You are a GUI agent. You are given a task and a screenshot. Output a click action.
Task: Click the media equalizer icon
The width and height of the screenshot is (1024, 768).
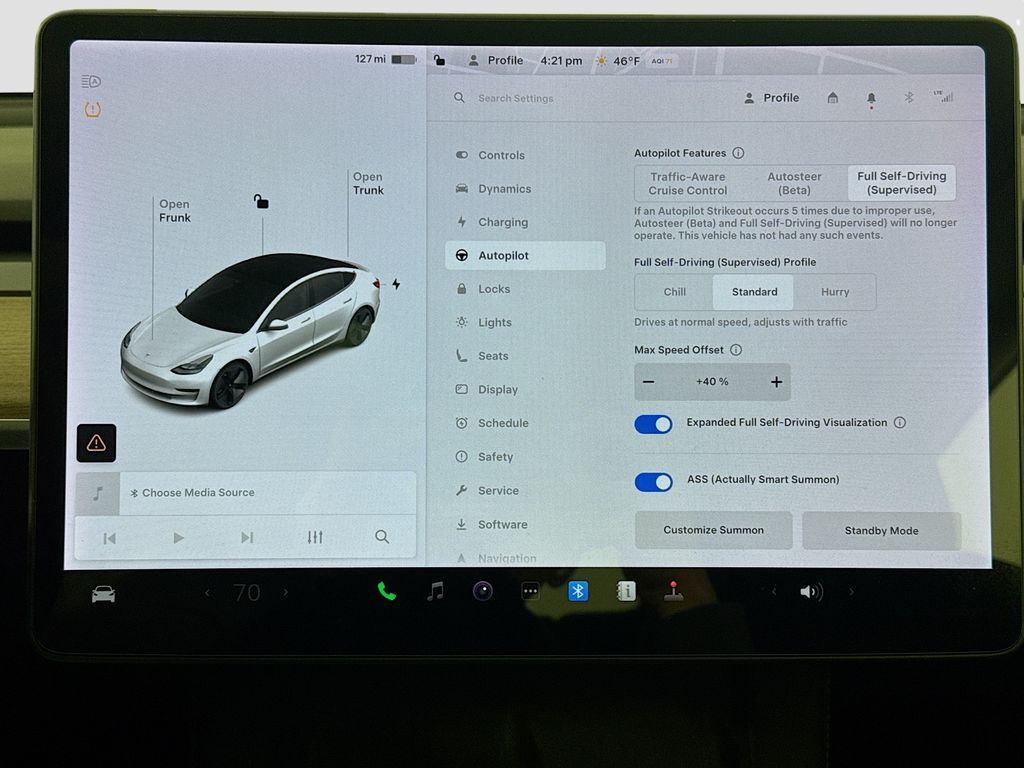click(315, 538)
